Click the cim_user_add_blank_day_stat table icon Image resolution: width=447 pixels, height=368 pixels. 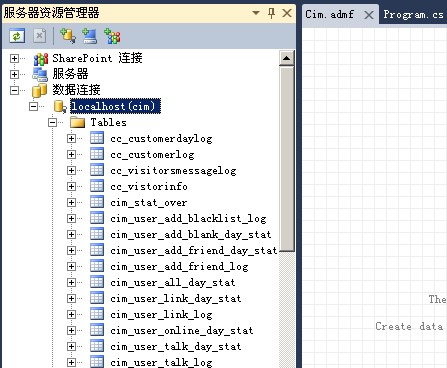97,234
